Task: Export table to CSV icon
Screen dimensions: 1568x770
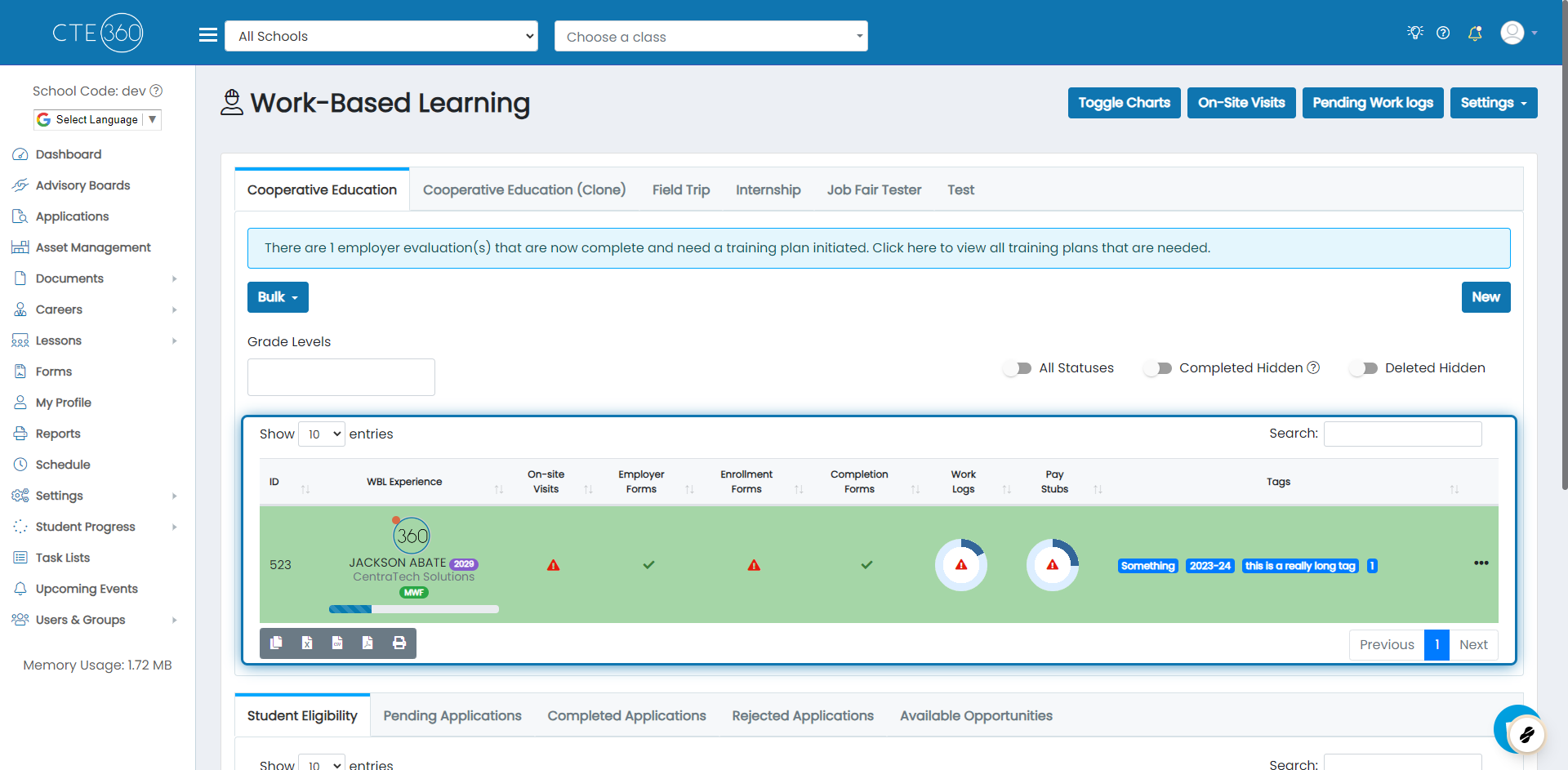Action: tap(337, 643)
